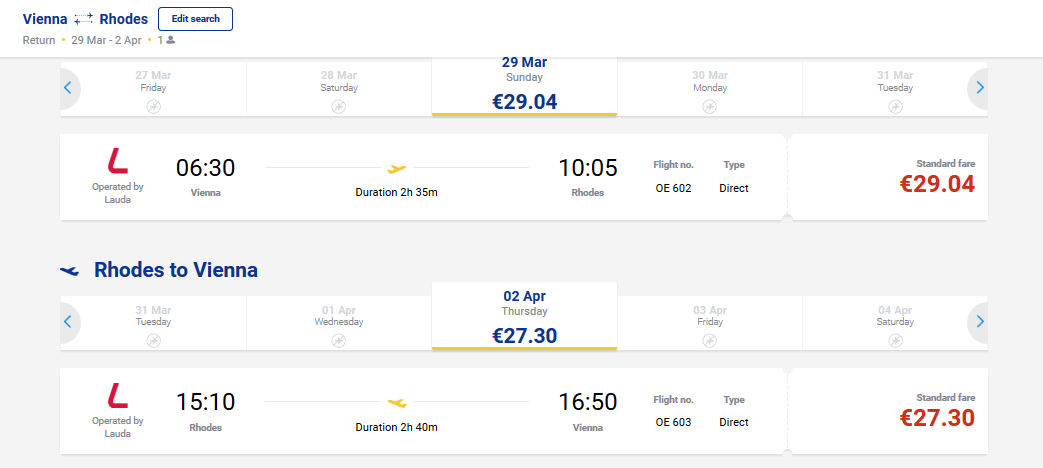Viewport: 1043px width, 468px height.
Task: Click the Lauda logo on the Vienna departure flight
Action: pos(118,162)
